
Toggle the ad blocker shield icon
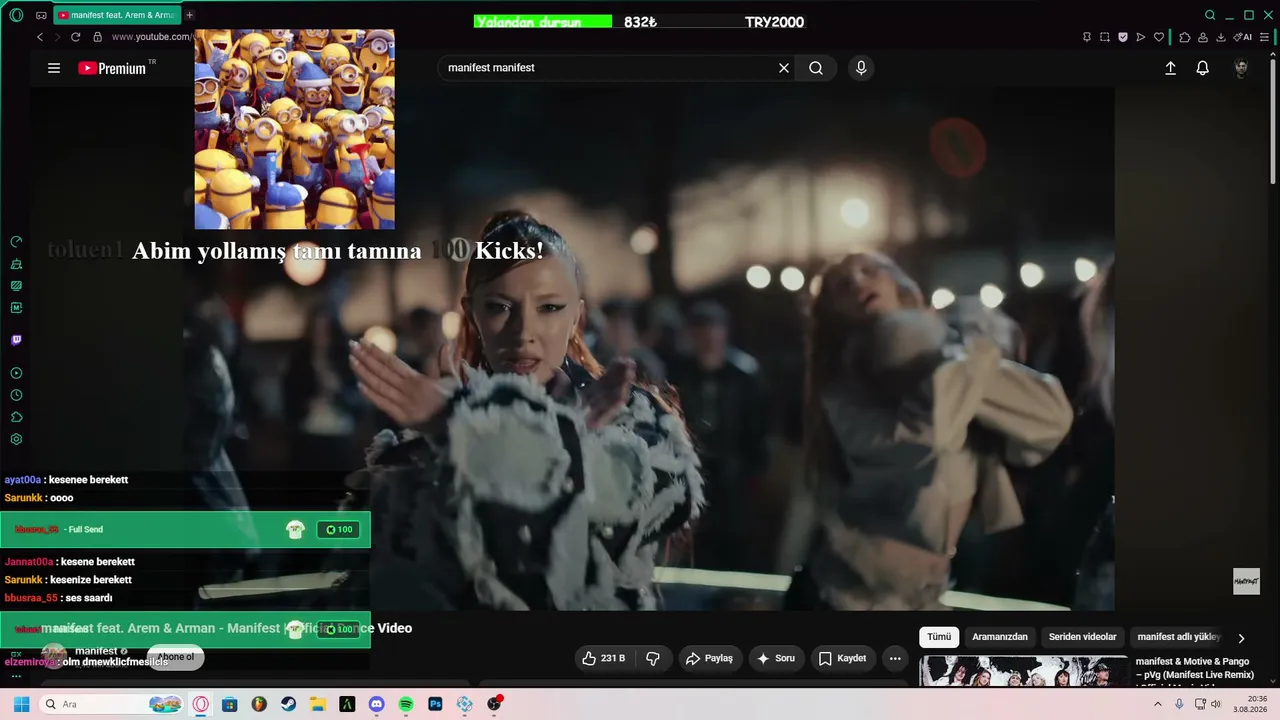(x=1123, y=37)
